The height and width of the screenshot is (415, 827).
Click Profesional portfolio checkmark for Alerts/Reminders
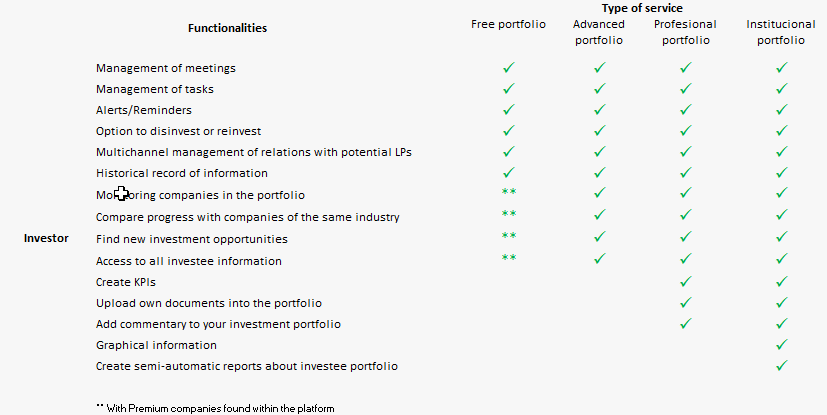tap(685, 110)
